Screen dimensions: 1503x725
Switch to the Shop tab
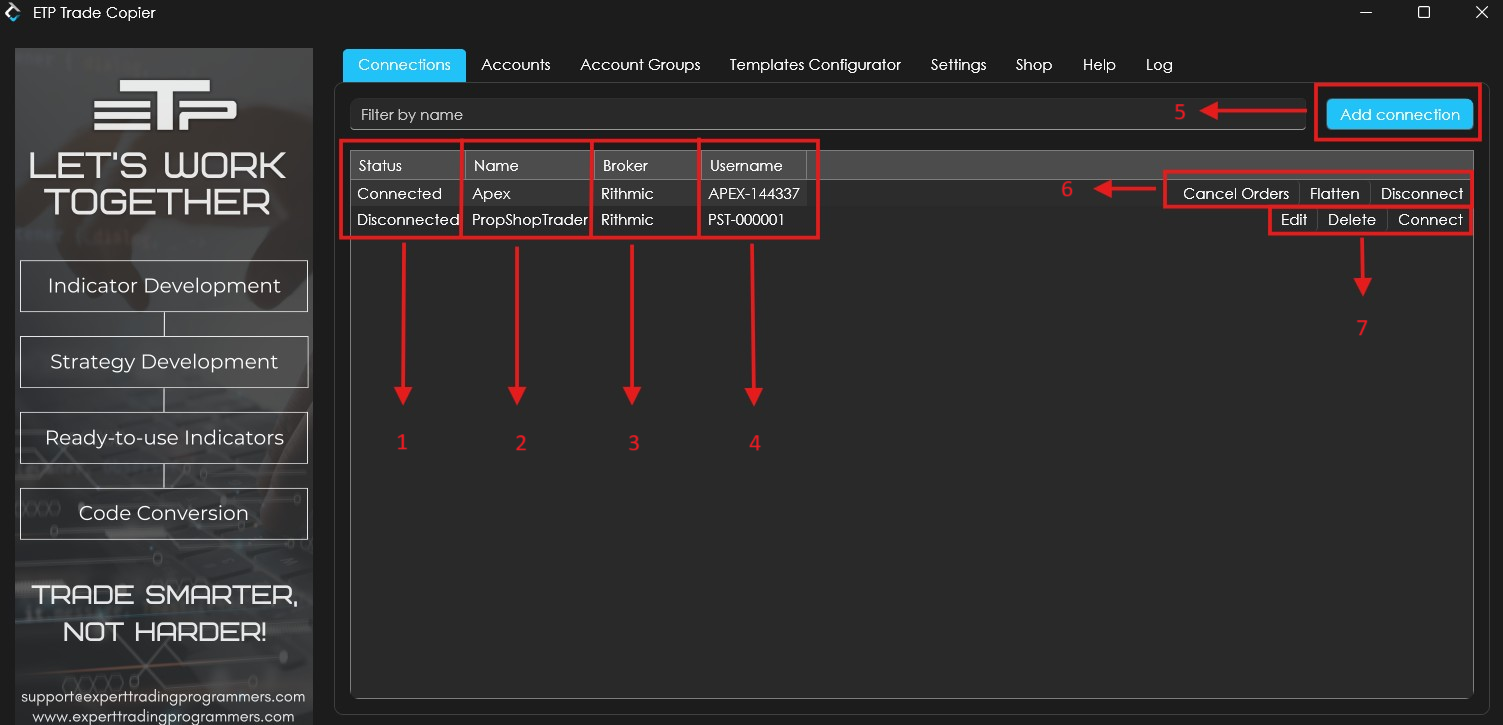coord(1034,65)
